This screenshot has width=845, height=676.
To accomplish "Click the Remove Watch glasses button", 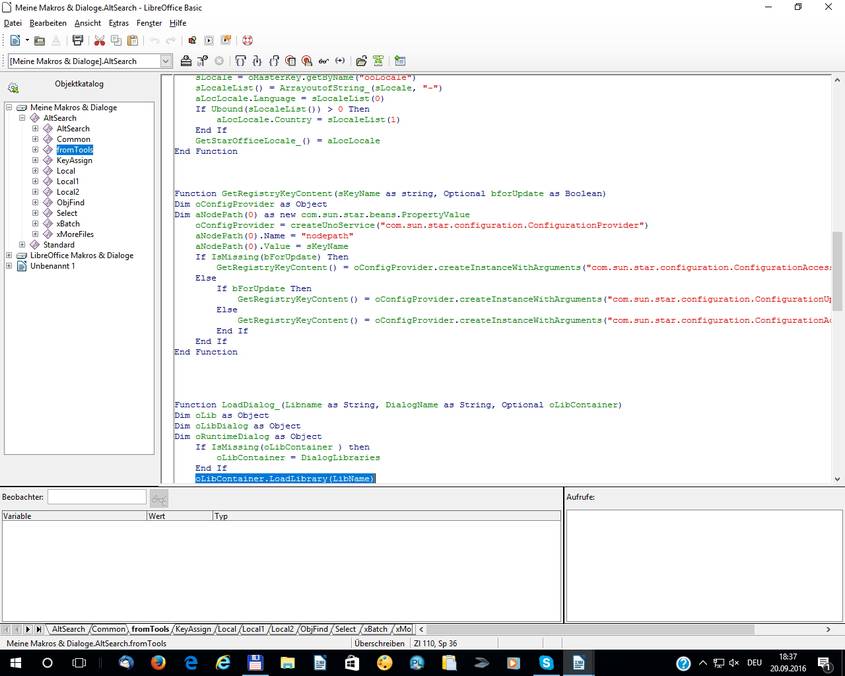I will (159, 498).
